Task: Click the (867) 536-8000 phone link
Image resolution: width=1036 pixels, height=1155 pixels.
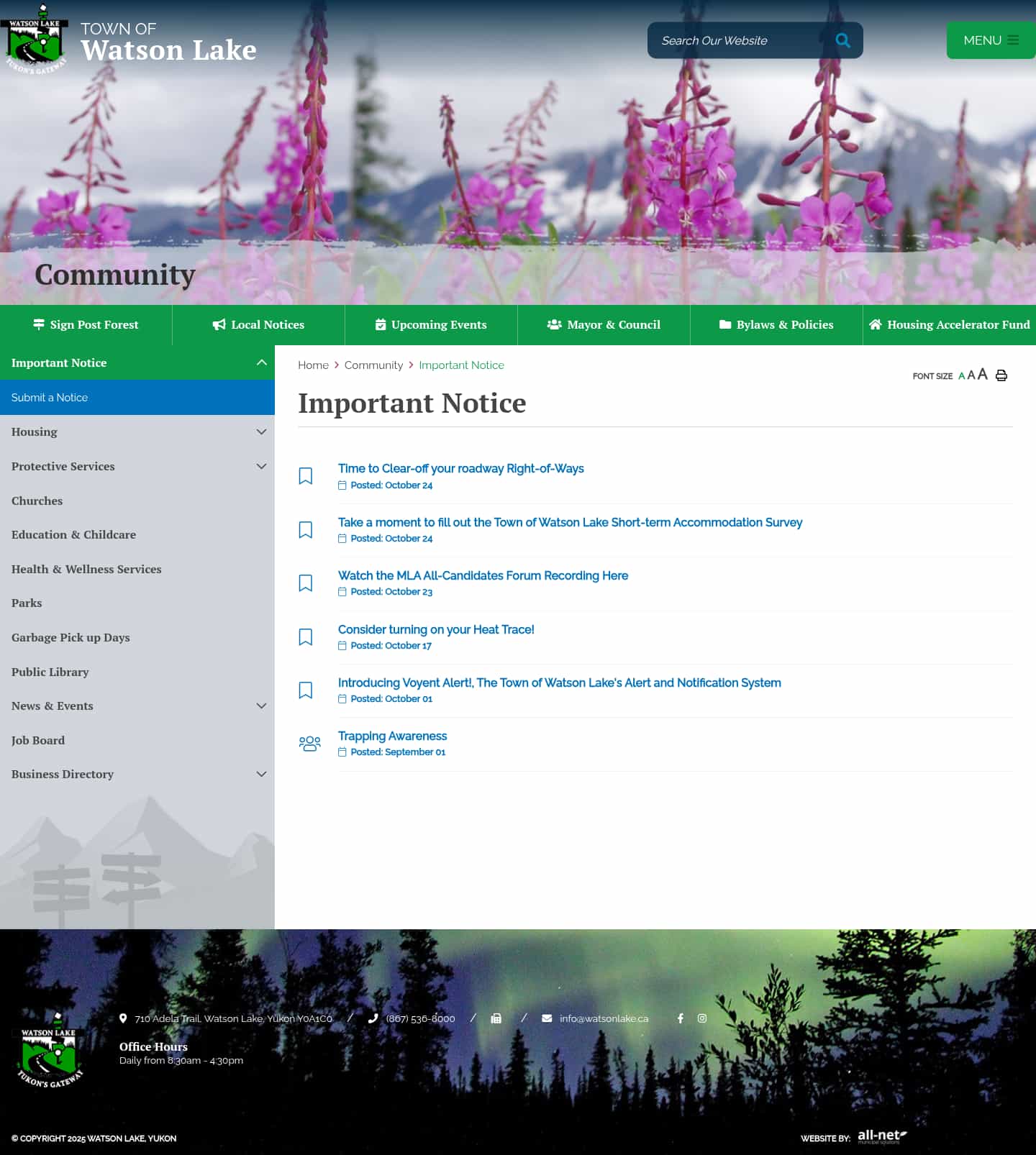Action: tap(420, 1019)
